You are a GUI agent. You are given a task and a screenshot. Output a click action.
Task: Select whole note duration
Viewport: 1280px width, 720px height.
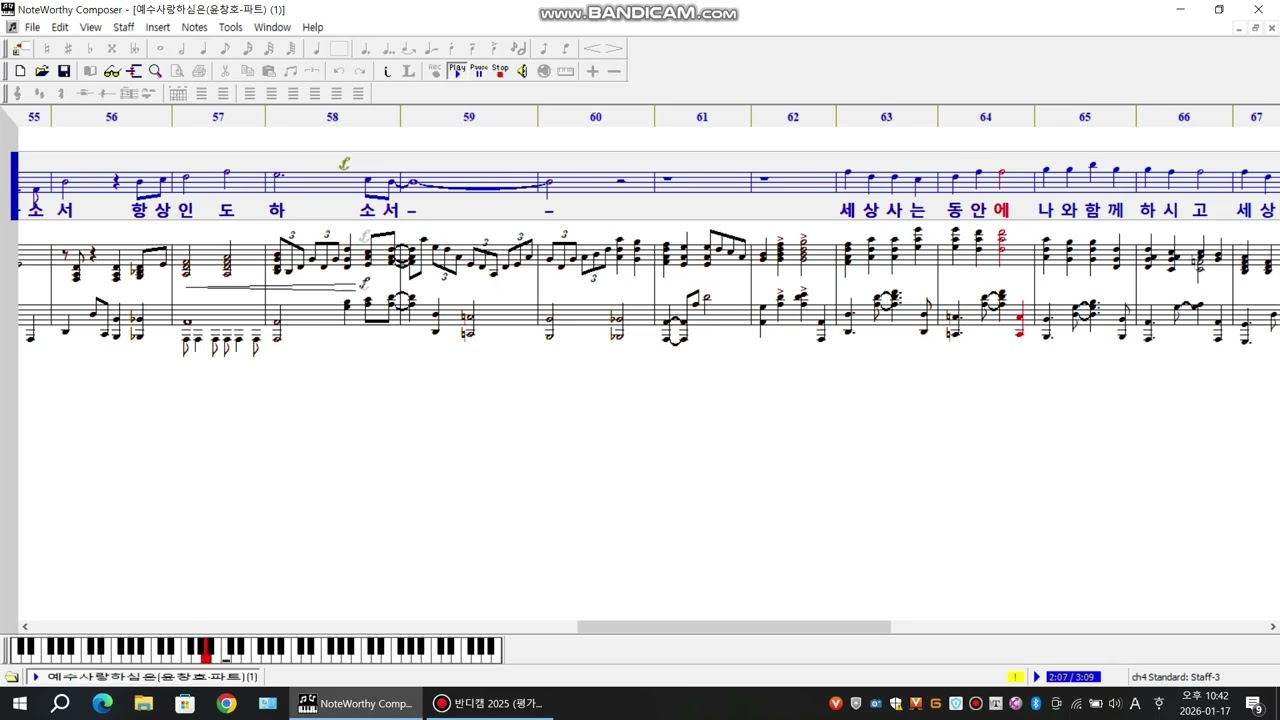[x=160, y=48]
